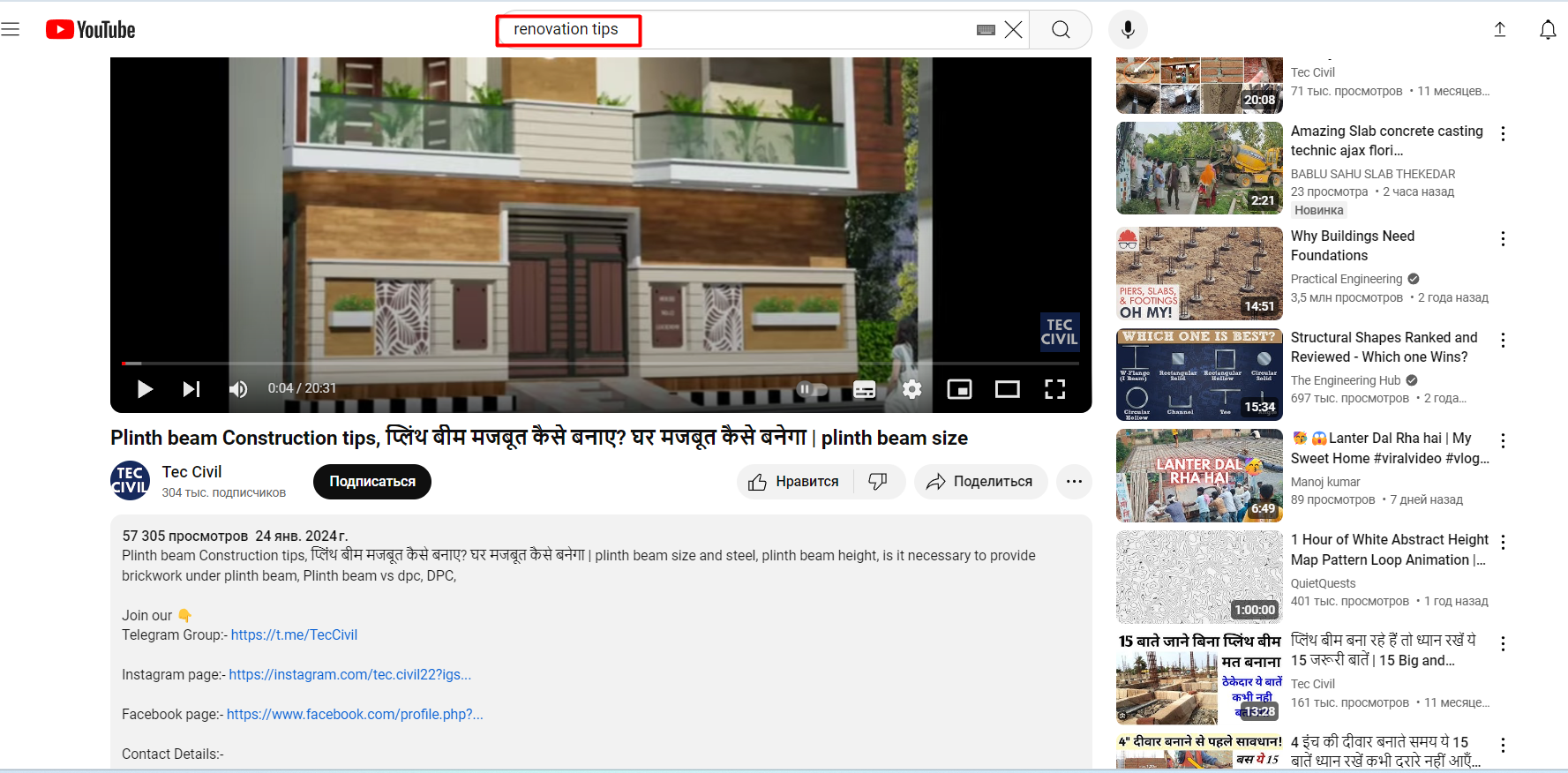Viewport: 1568px width, 773px height.
Task: Open QuietQuests channel
Action: (1323, 584)
